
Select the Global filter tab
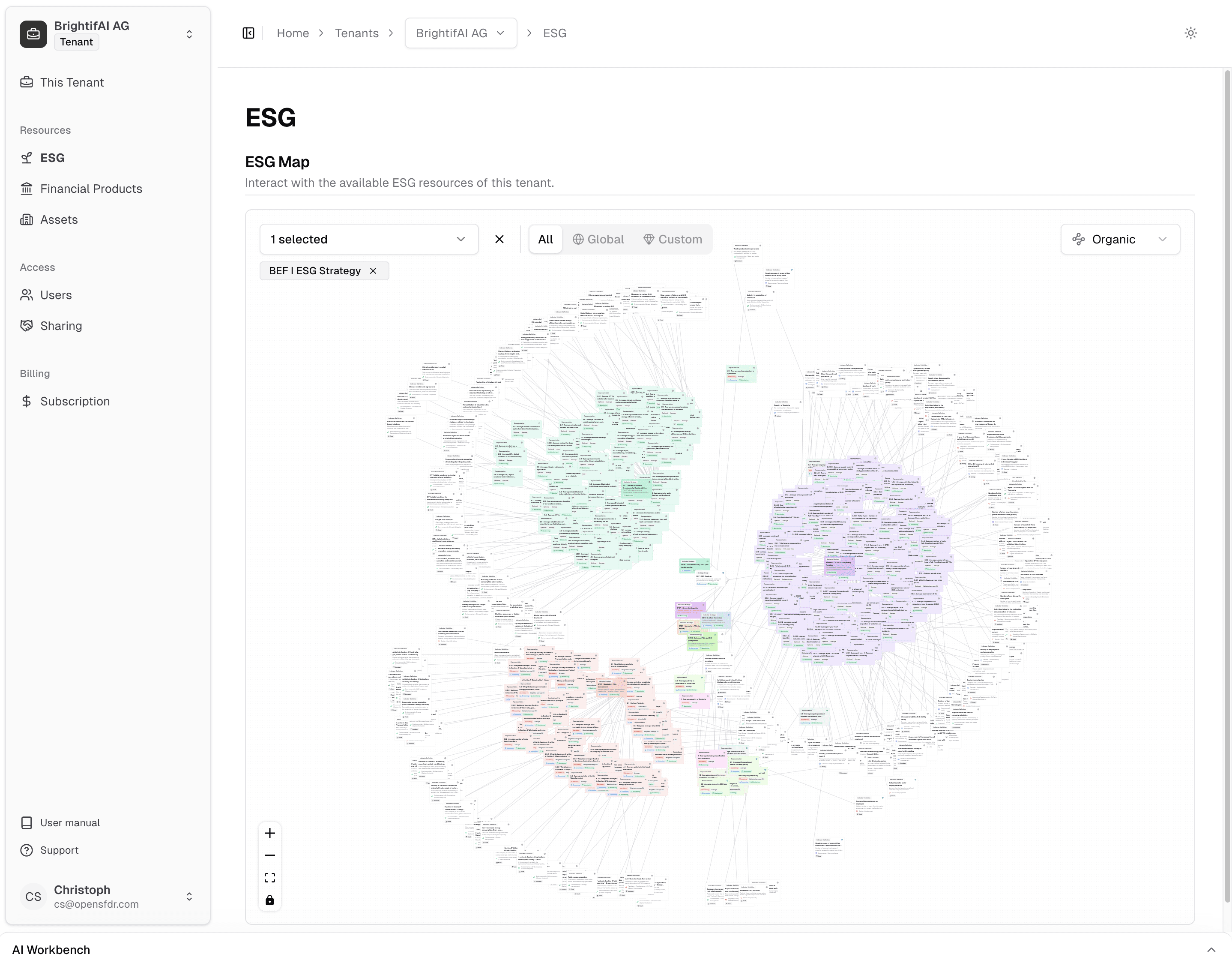click(x=598, y=239)
